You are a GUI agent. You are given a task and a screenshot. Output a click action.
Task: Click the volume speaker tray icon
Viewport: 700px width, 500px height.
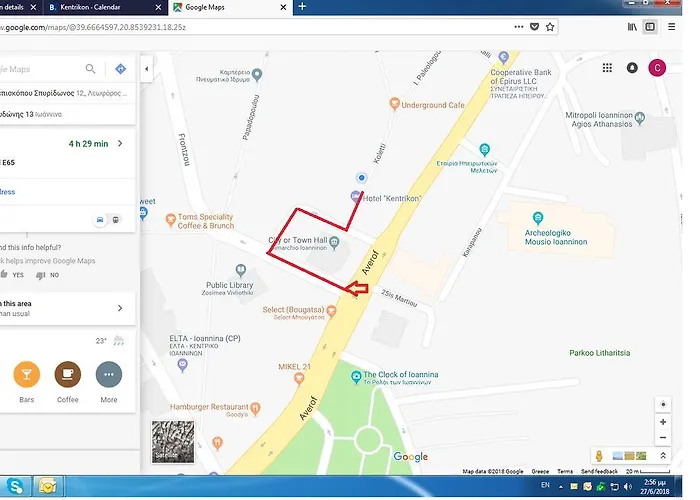coord(628,487)
